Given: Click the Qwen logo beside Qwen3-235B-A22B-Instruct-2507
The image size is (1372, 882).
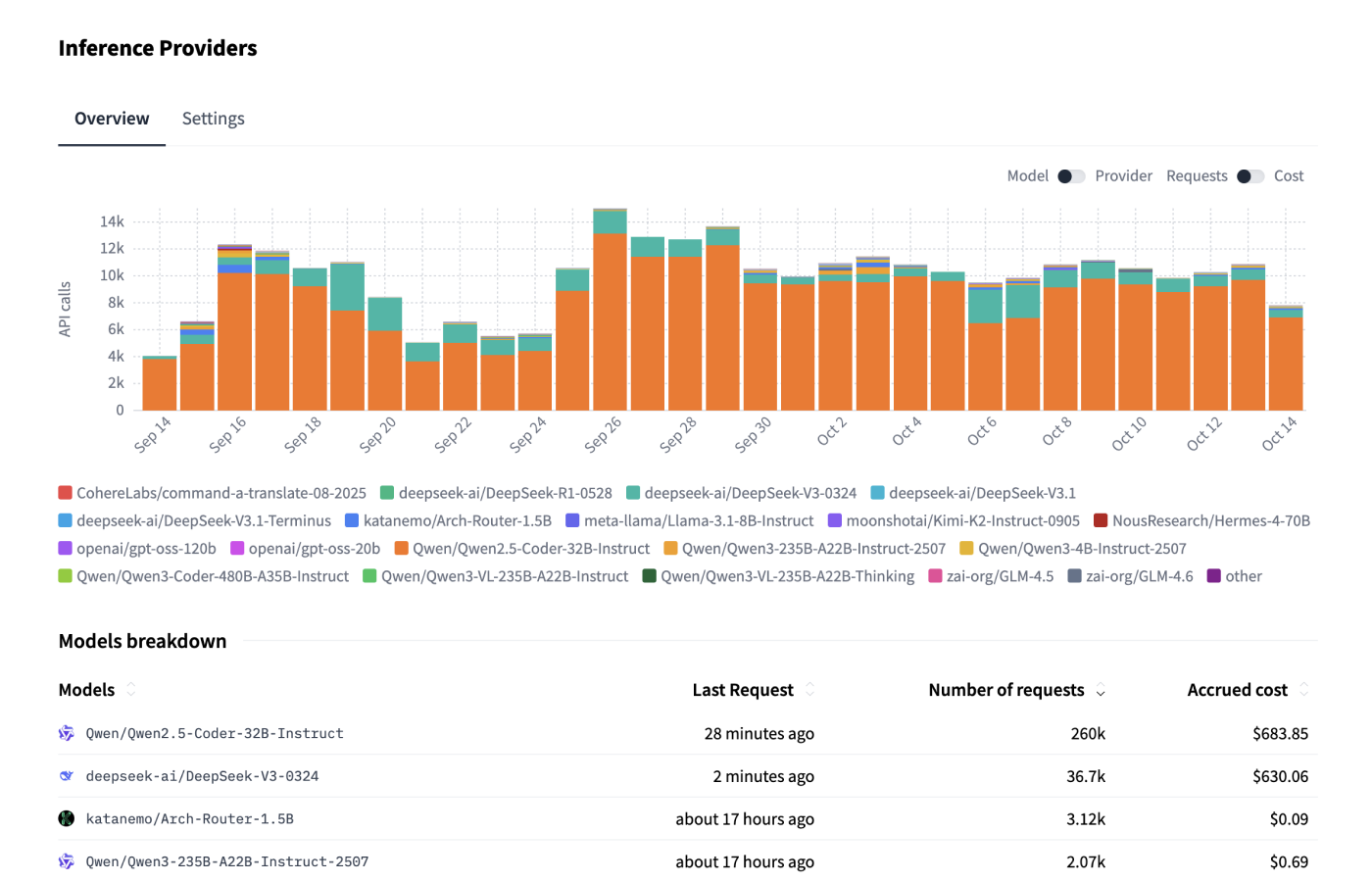Looking at the screenshot, I should pyautogui.click(x=67, y=861).
